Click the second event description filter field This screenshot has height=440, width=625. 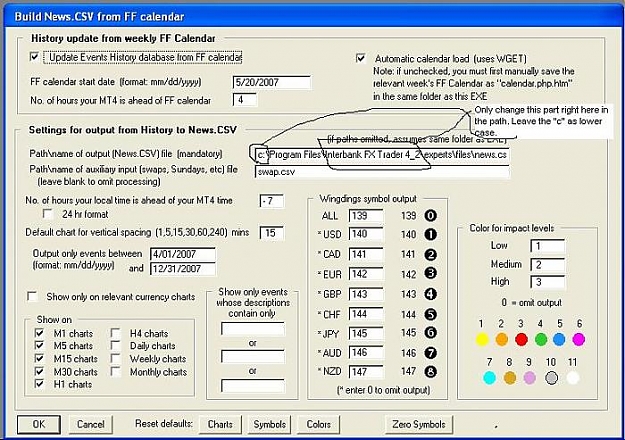click(253, 356)
